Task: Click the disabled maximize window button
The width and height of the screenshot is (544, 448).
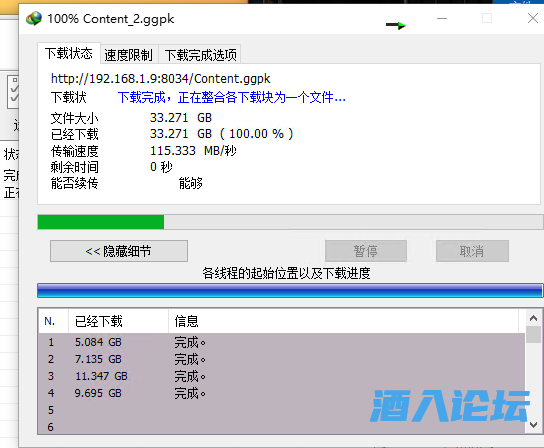Action: pyautogui.click(x=487, y=18)
